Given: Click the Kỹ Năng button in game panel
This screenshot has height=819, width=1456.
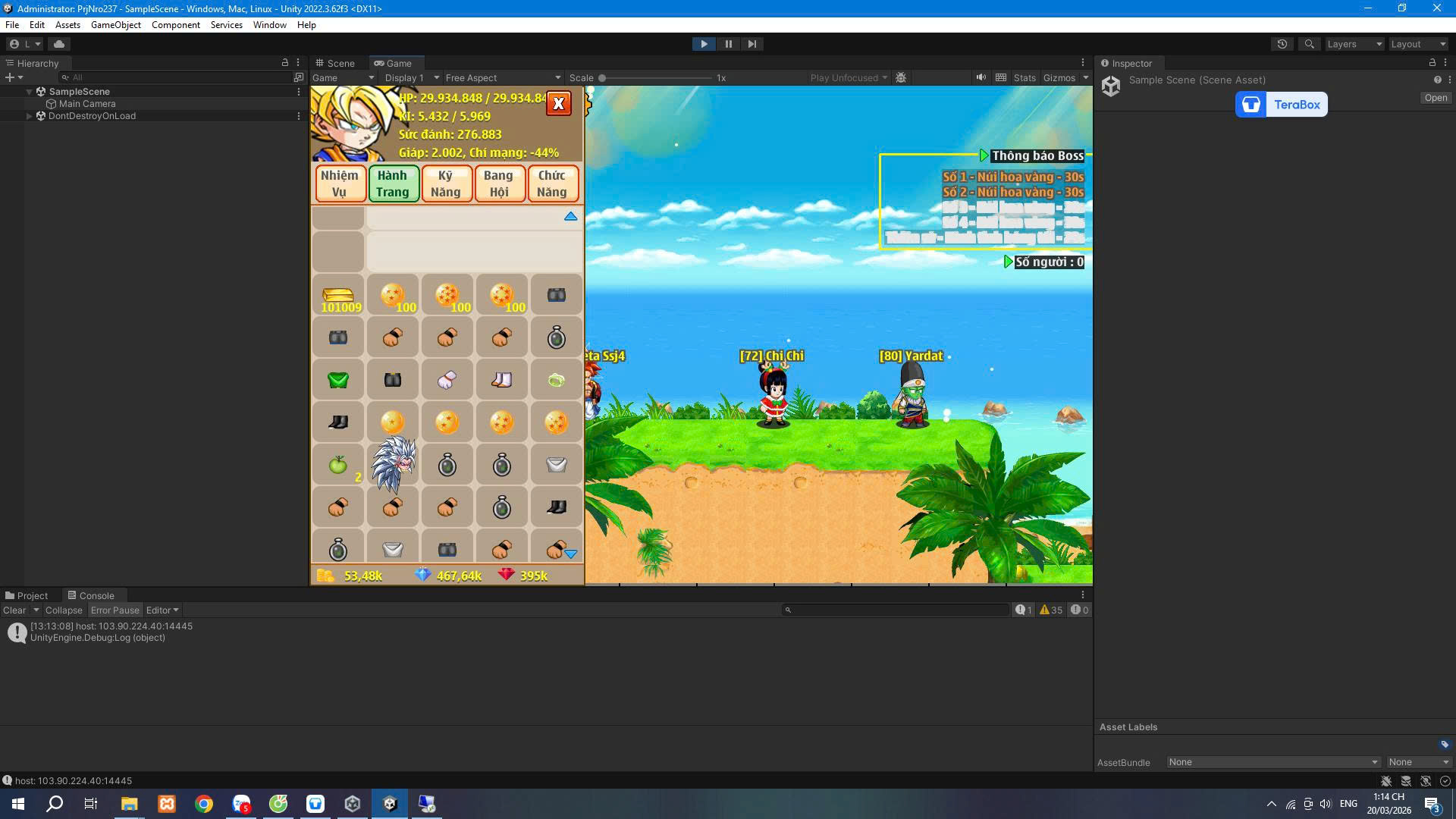Looking at the screenshot, I should click(446, 184).
